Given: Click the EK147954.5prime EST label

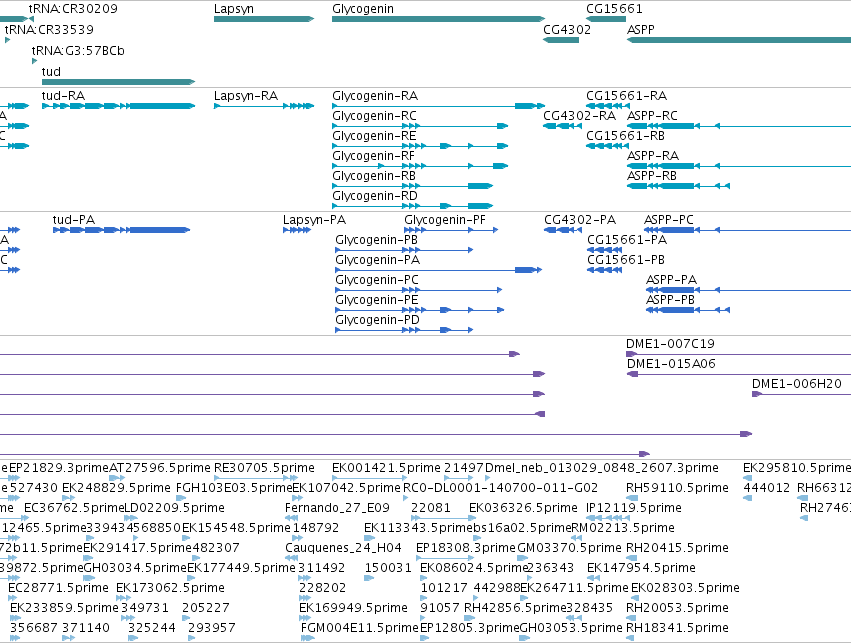Looking at the screenshot, I should (x=642, y=568).
